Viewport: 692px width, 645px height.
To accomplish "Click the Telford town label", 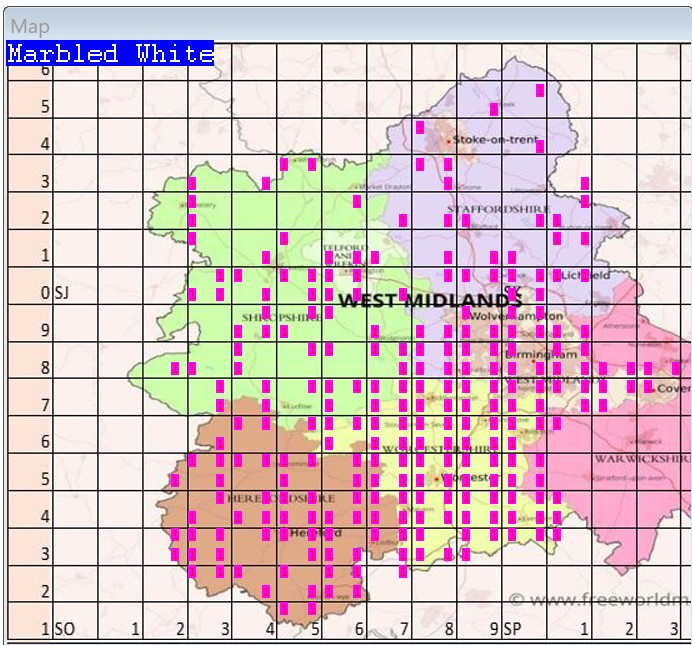I will pyautogui.click(x=345, y=247).
